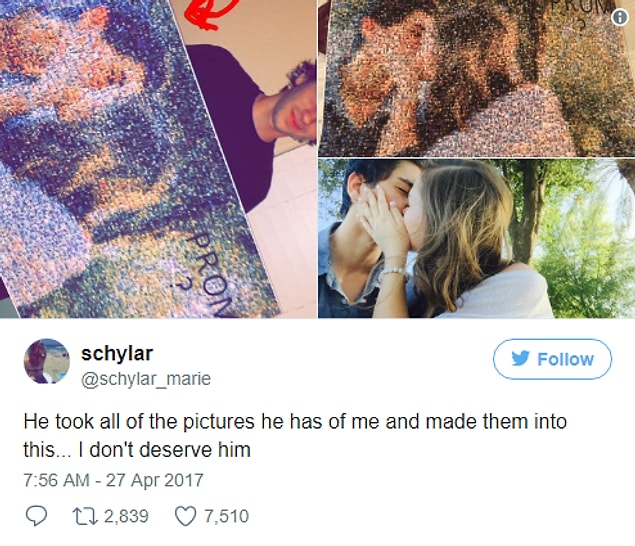This screenshot has width=635, height=546.
Task: Click the PROM text on the mosaic poster
Action: (211, 272)
